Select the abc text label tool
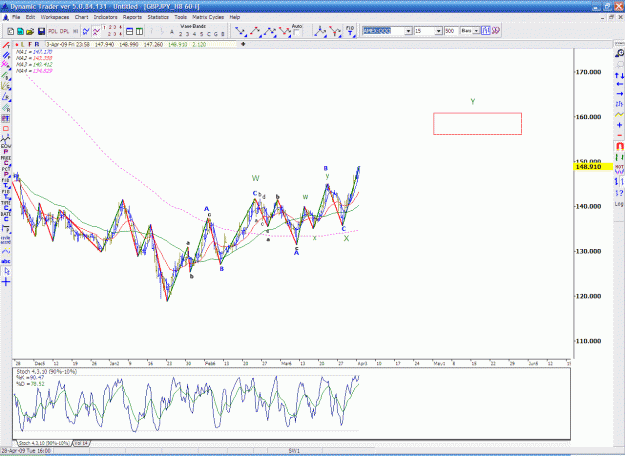The height and width of the screenshot is (456, 625). pos(6,261)
